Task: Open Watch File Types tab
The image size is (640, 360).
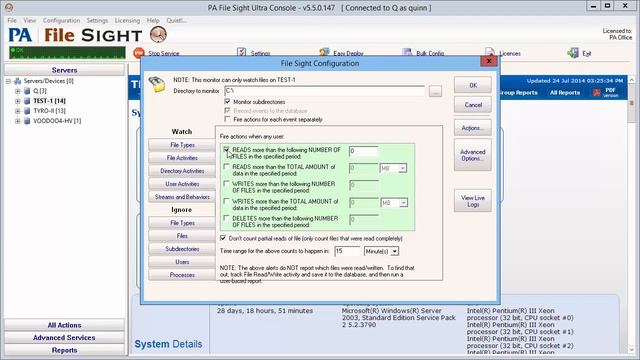Action: click(182, 145)
